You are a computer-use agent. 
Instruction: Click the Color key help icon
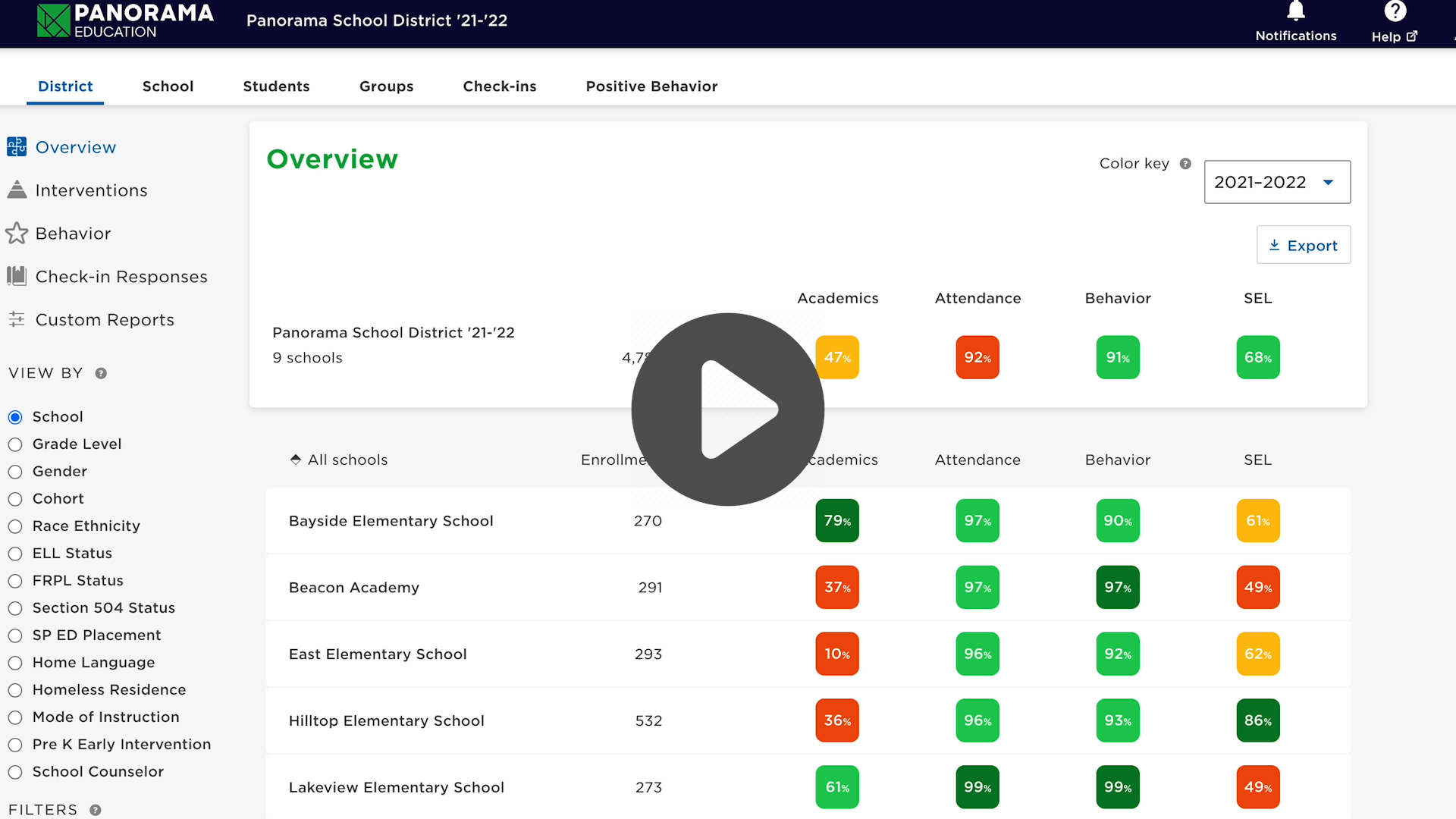[1185, 164]
